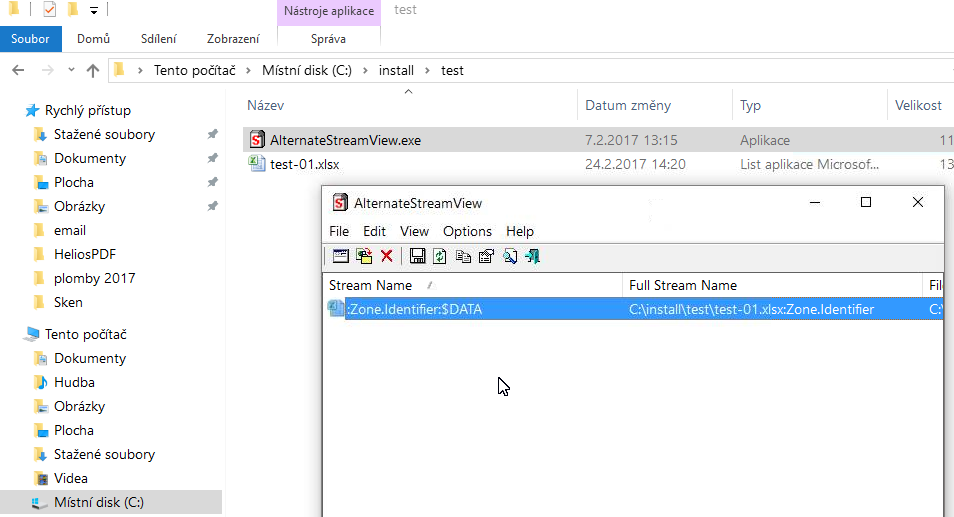Navigate up one folder with up arrow

pyautogui.click(x=93, y=71)
